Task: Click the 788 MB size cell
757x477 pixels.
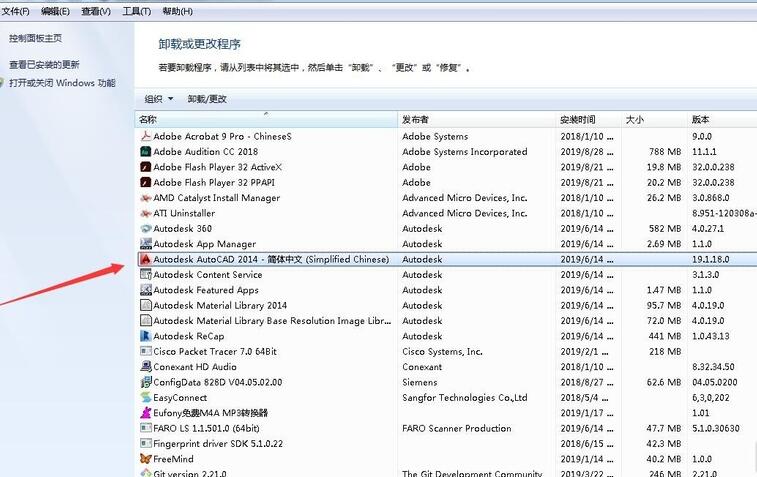Action: (665, 152)
